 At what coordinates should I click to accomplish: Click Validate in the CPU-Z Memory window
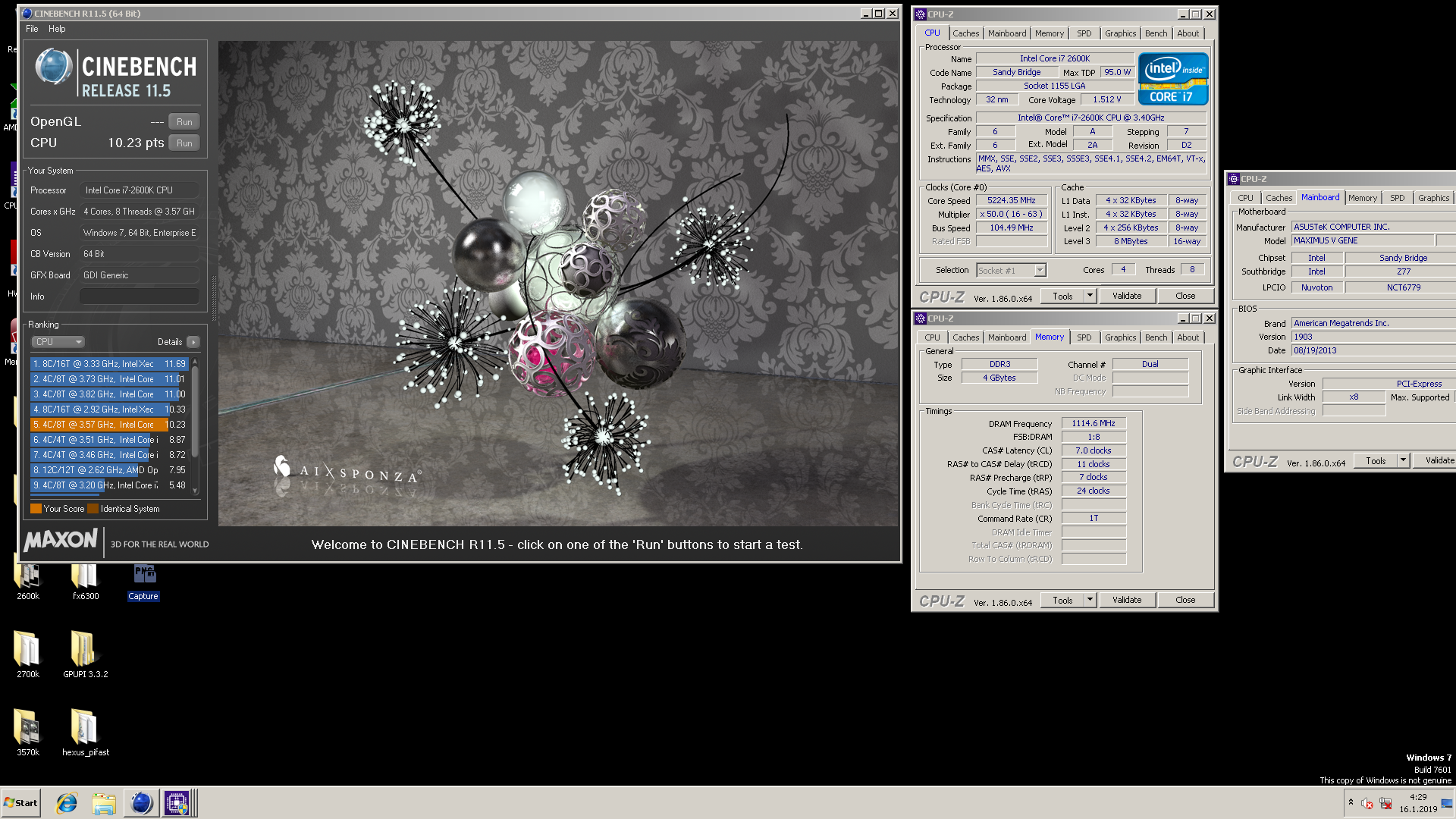point(1127,600)
